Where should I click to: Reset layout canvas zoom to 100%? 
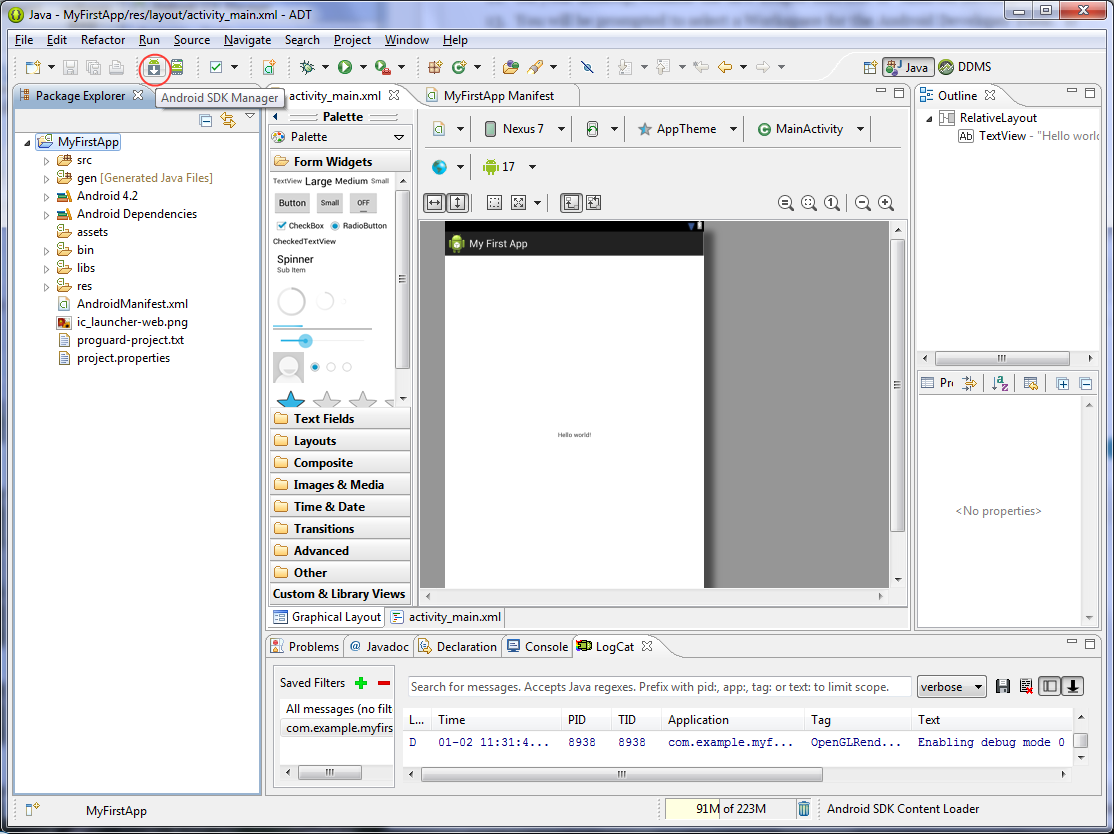tap(832, 203)
